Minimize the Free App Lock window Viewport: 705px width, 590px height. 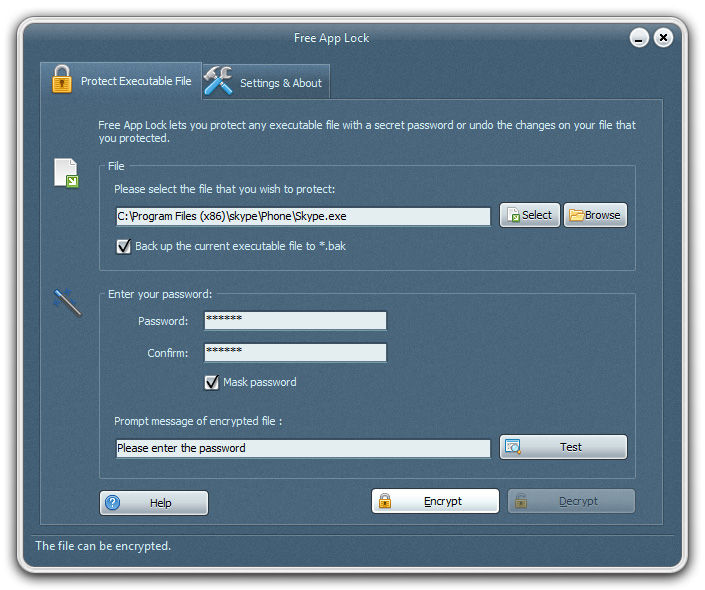[x=639, y=38]
